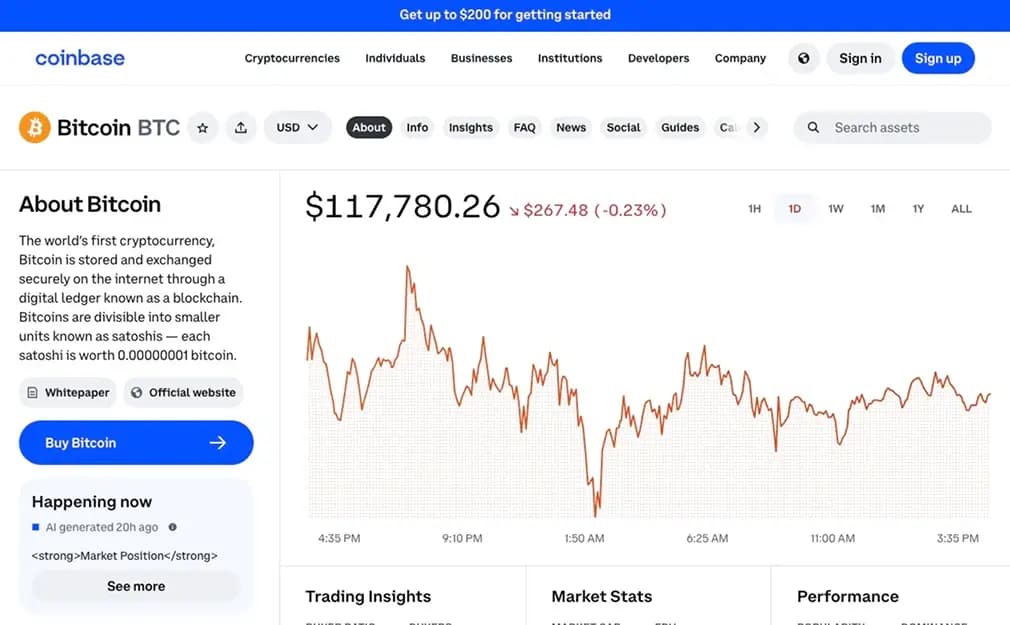The height and width of the screenshot is (625, 1010).
Task: Click the globe language selector icon
Action: pyautogui.click(x=803, y=58)
